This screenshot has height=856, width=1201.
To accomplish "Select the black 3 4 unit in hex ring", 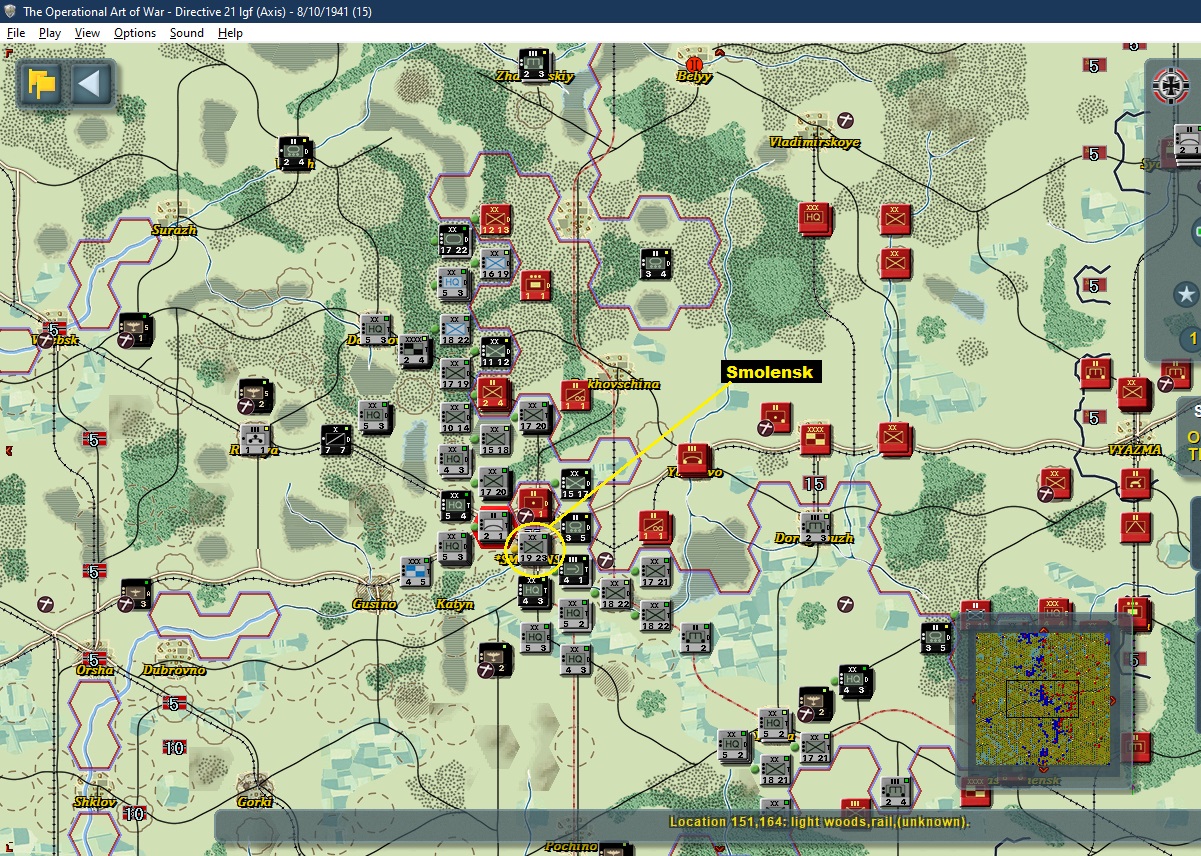I will point(656,263).
